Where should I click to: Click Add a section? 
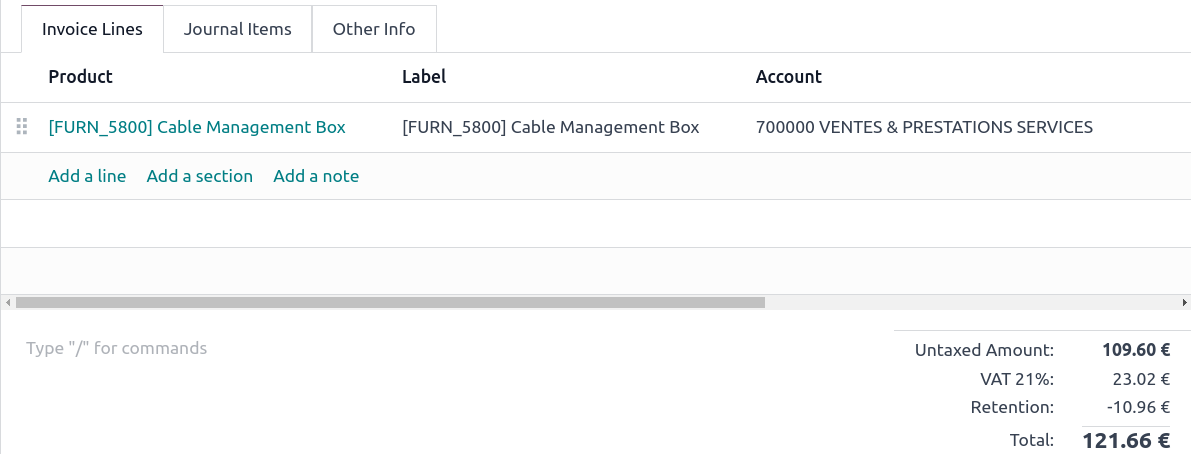coord(200,176)
